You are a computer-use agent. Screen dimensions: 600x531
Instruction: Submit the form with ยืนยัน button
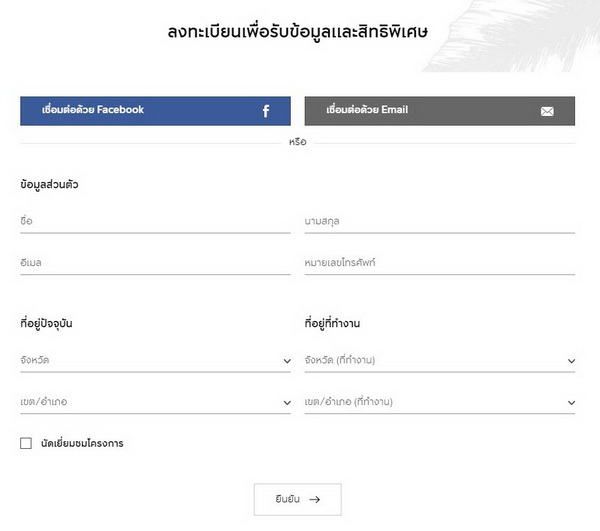(297, 499)
